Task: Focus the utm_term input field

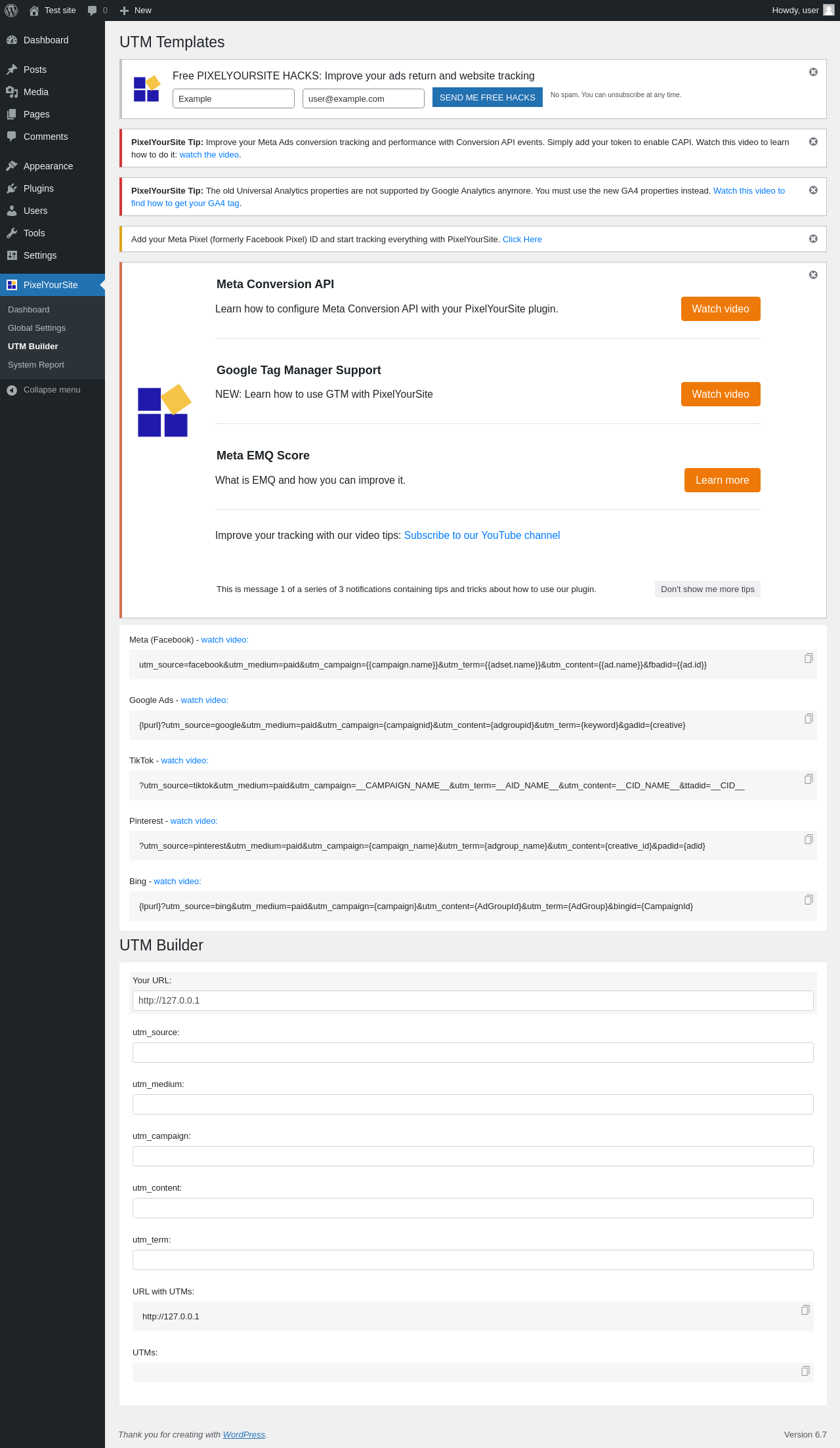Action: click(x=473, y=1260)
